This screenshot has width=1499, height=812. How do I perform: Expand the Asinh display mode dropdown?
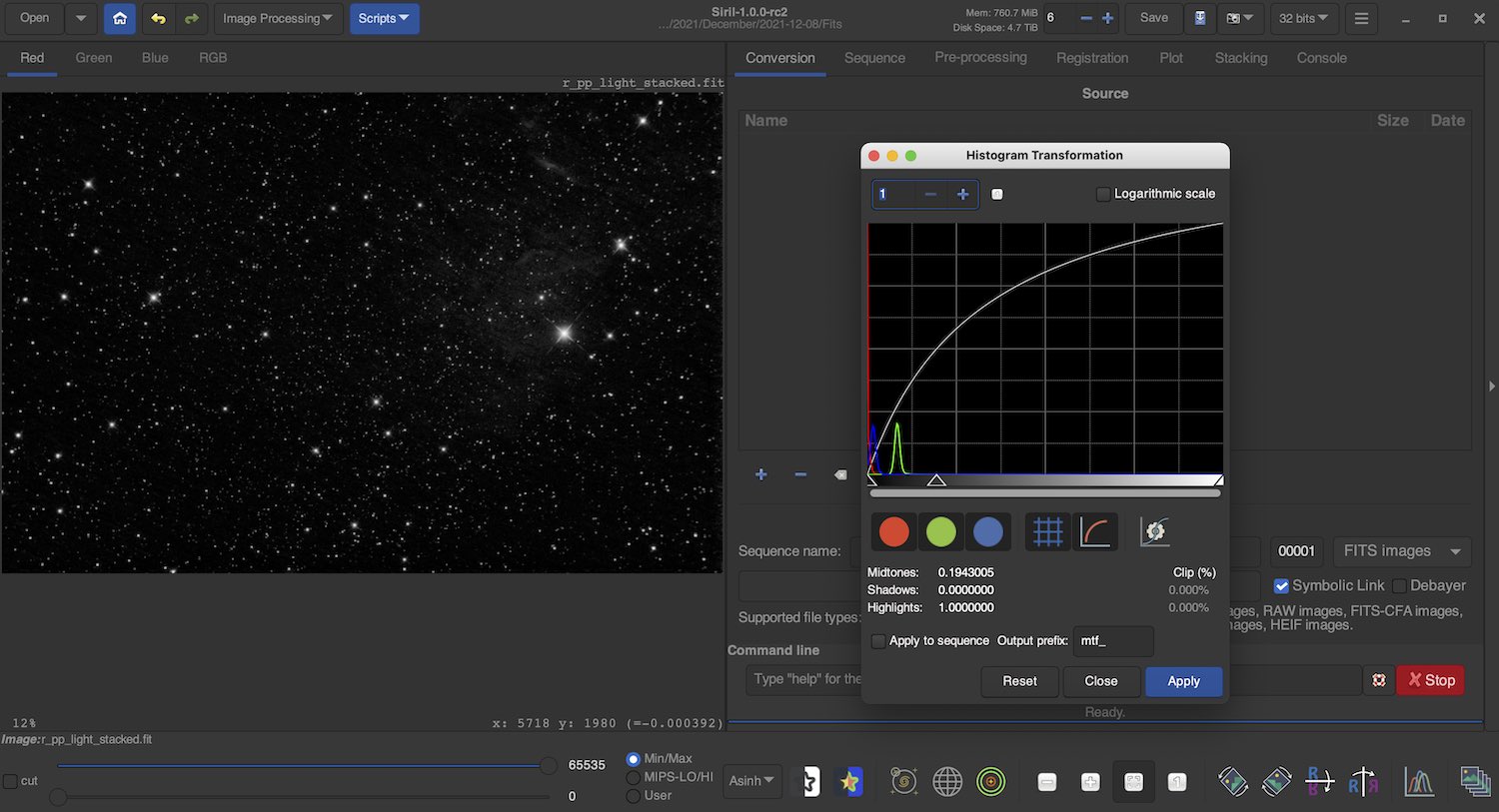point(751,781)
